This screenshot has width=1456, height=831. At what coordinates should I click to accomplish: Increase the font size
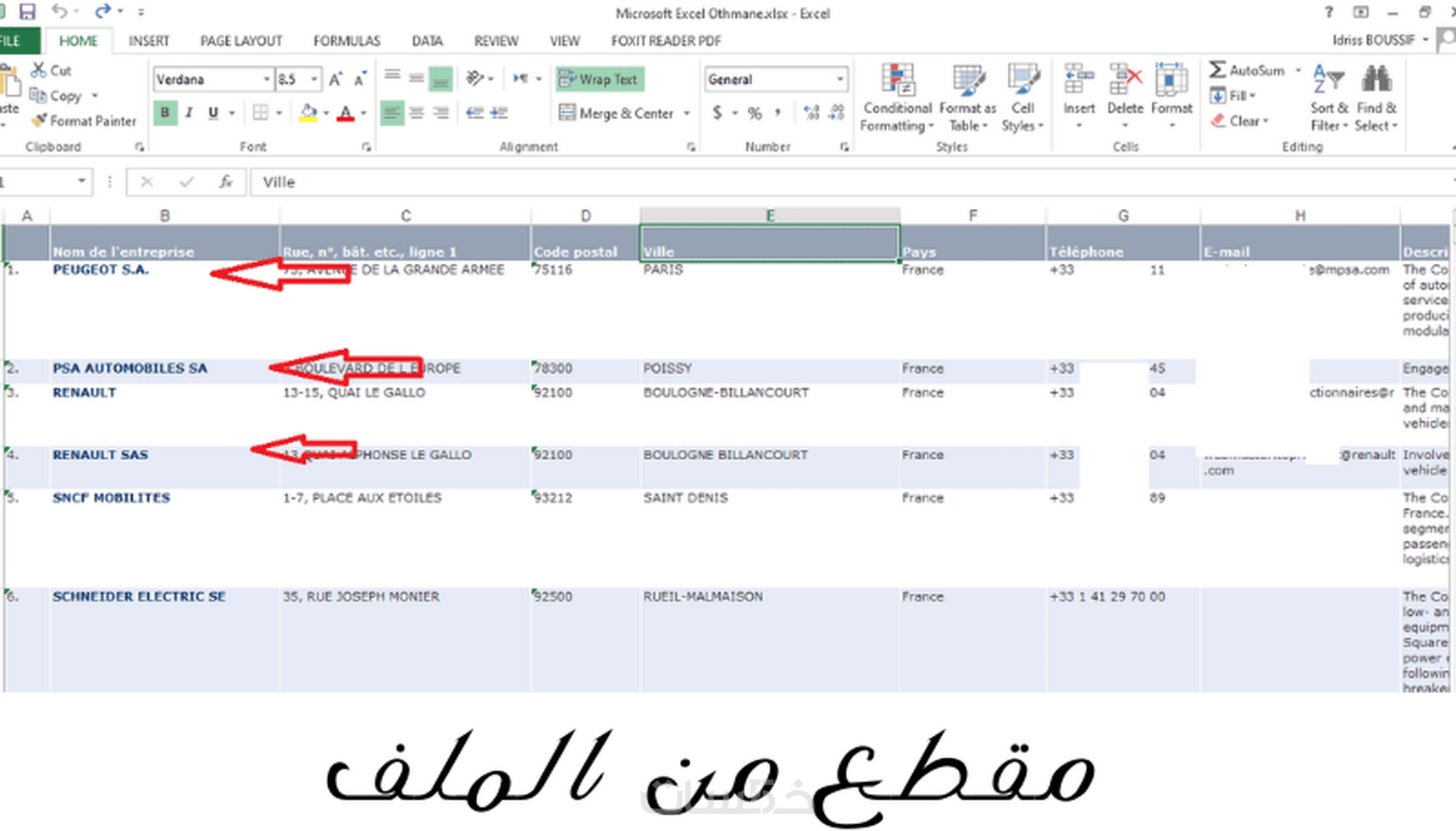[x=336, y=80]
